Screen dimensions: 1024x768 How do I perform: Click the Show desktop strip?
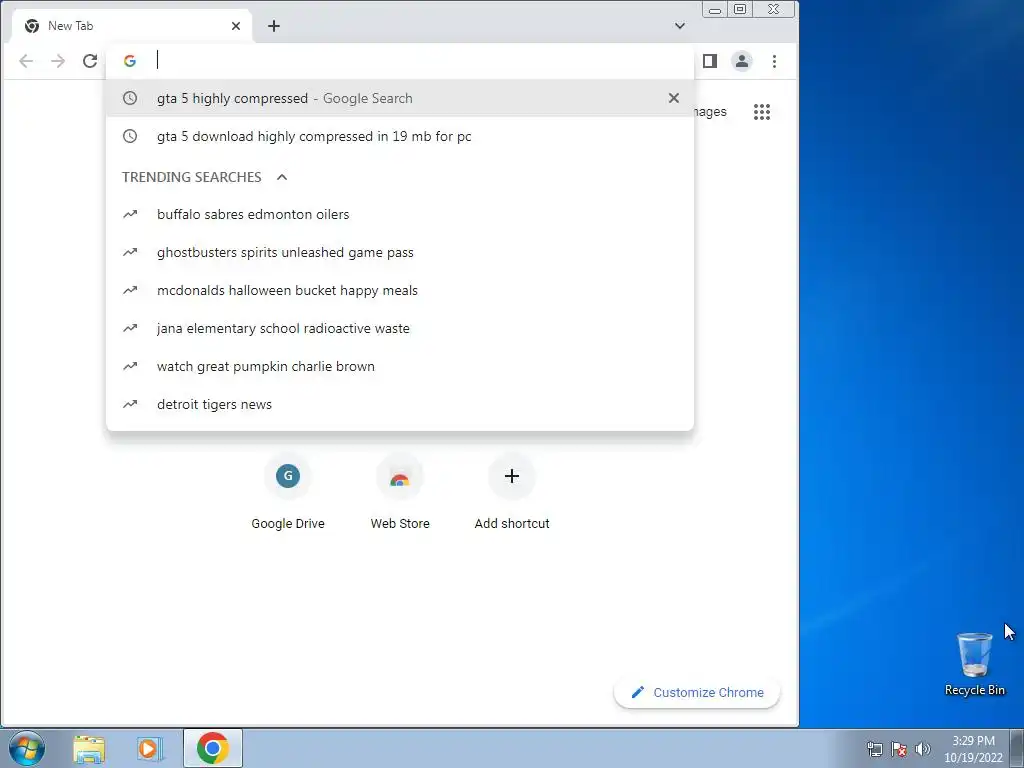coord(1017,748)
